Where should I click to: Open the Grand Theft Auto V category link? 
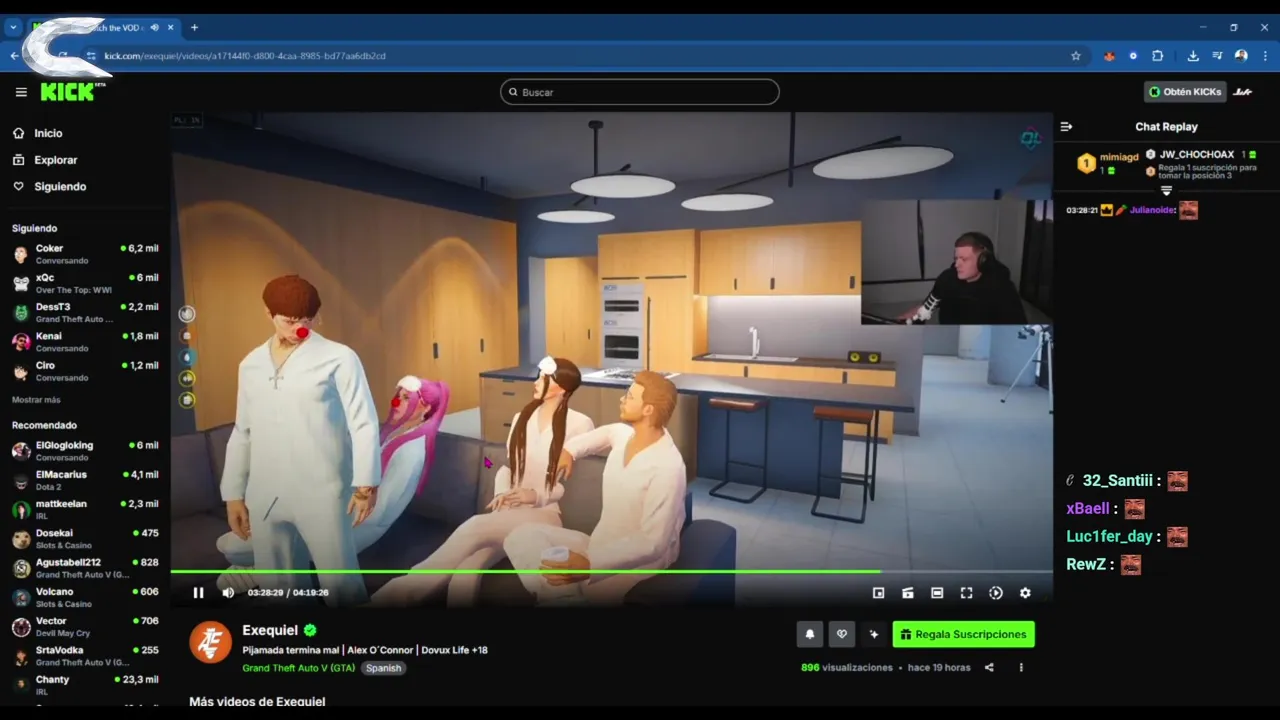pos(298,668)
